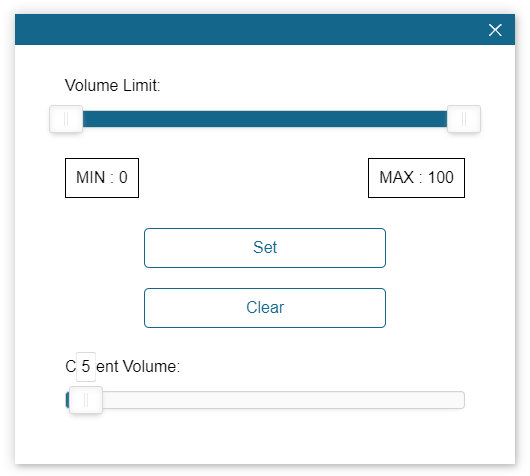The image size is (530, 476).
Task: Click the blue Volume Limit range bar
Action: click(x=265, y=119)
